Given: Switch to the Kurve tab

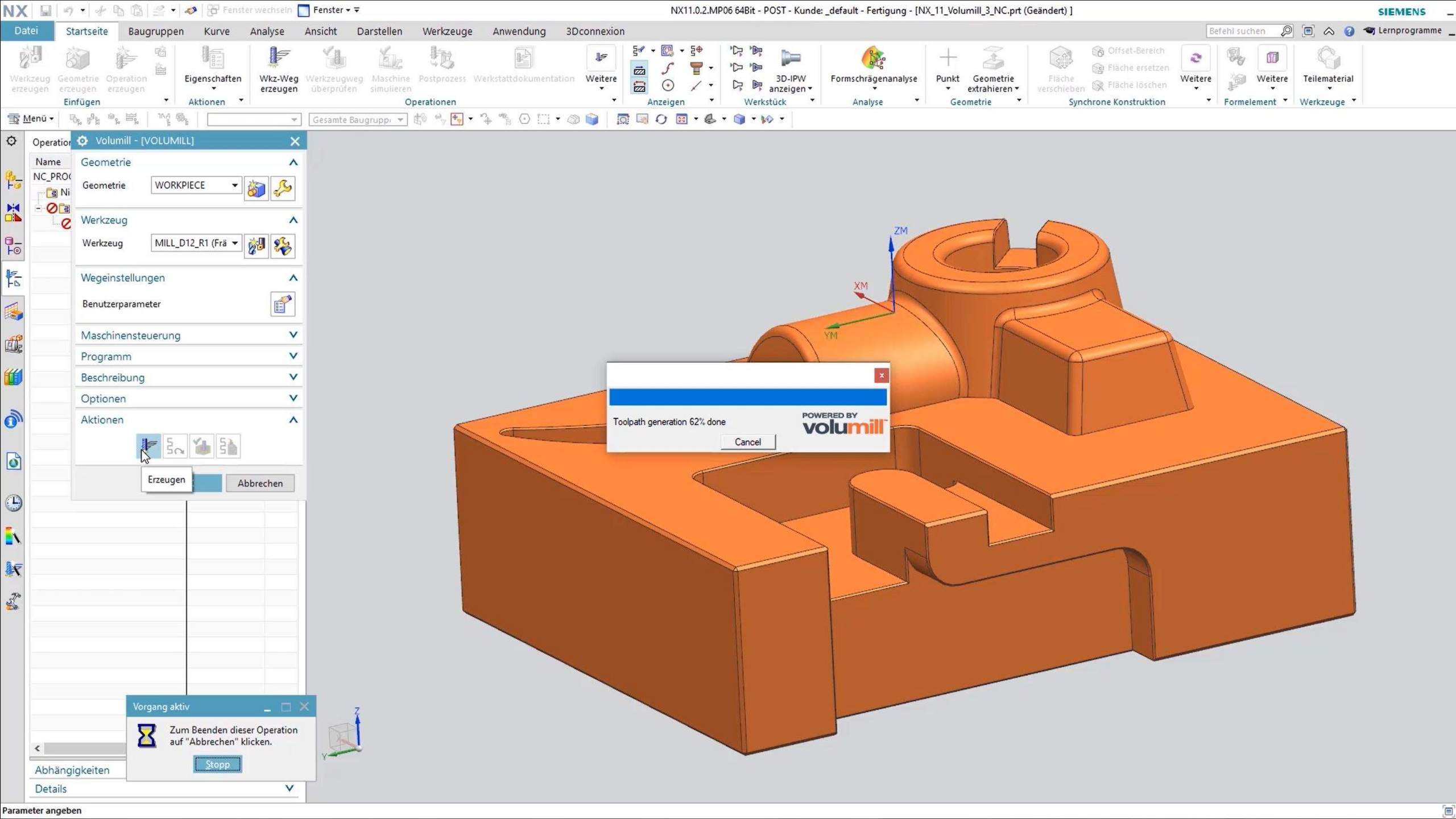Looking at the screenshot, I should pyautogui.click(x=217, y=31).
